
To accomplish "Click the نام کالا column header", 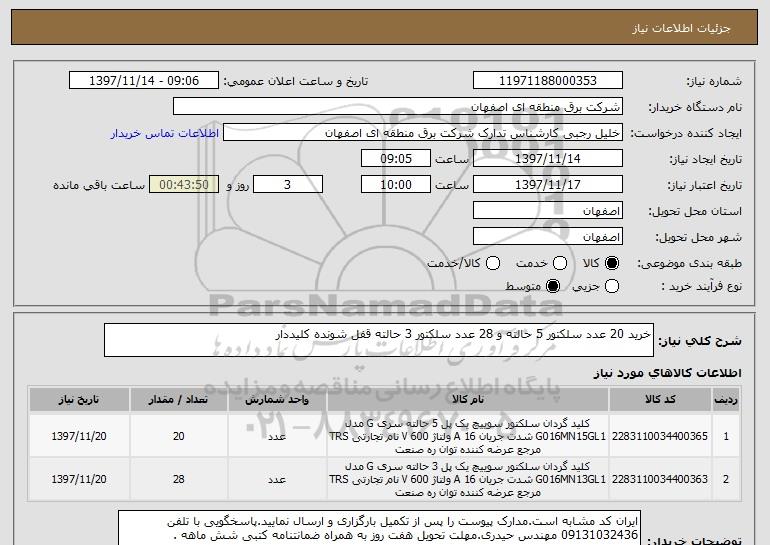I will pyautogui.click(x=468, y=400).
